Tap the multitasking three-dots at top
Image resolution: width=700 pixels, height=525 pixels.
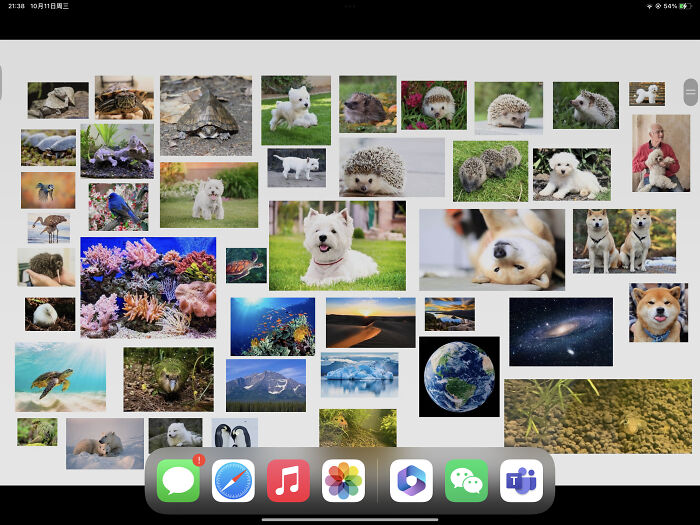350,6
